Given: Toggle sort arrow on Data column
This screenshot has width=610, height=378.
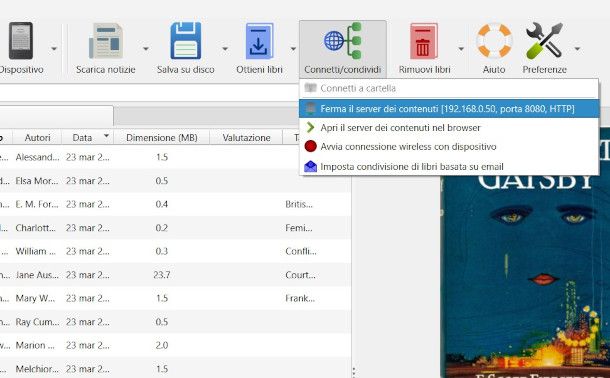Looking at the screenshot, I should pyautogui.click(x=106, y=135).
